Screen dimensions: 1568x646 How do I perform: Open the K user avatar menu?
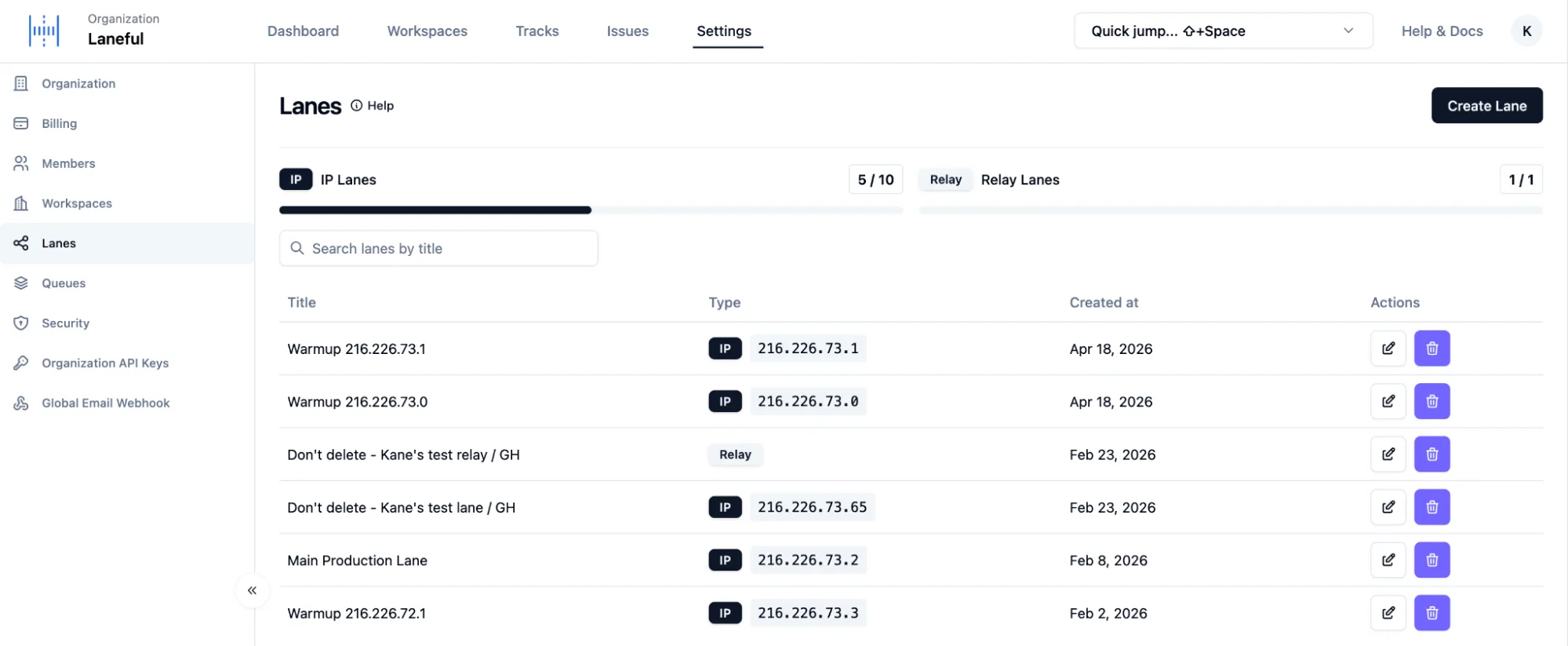pyautogui.click(x=1526, y=31)
